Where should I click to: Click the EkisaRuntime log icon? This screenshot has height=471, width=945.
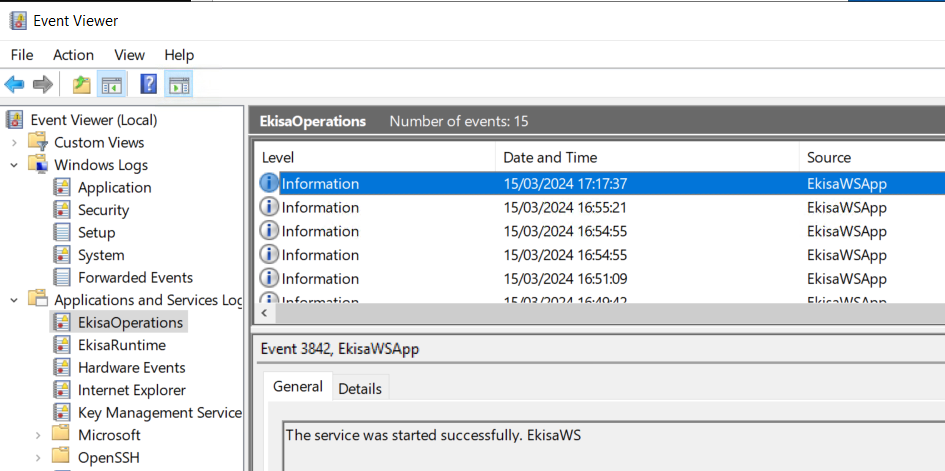[62, 345]
